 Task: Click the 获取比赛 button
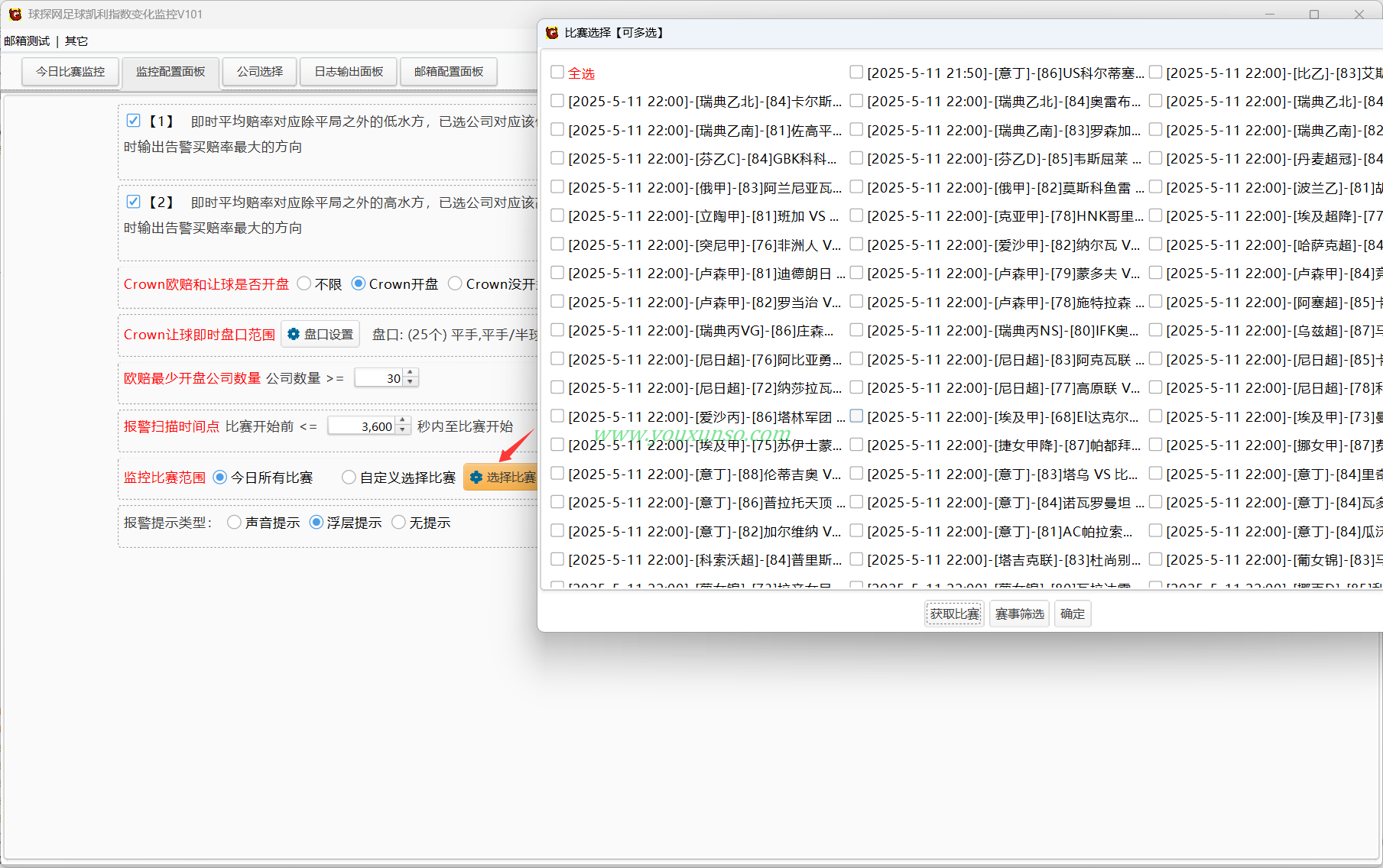pos(954,614)
